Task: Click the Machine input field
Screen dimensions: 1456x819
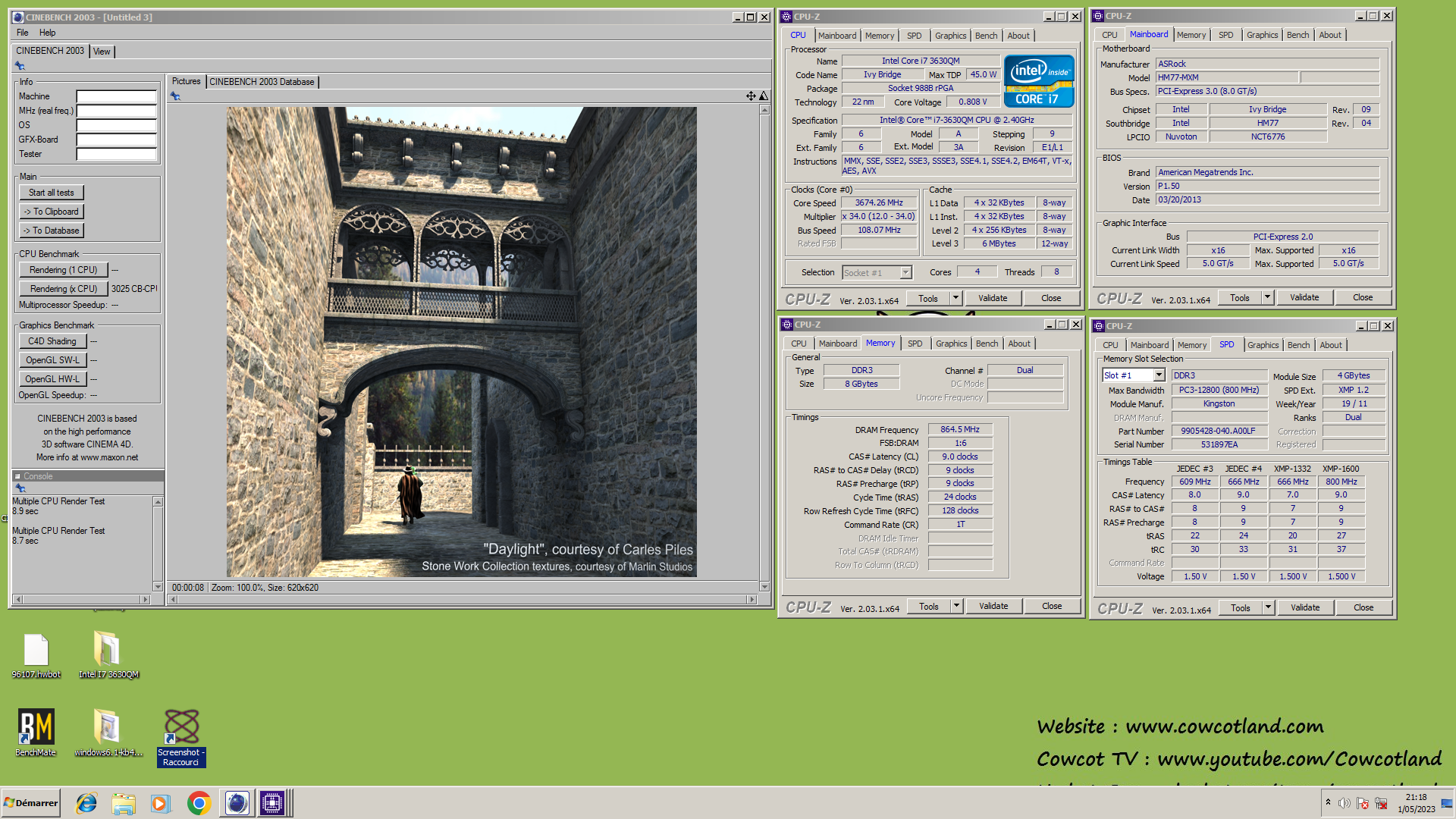Action: click(x=116, y=96)
